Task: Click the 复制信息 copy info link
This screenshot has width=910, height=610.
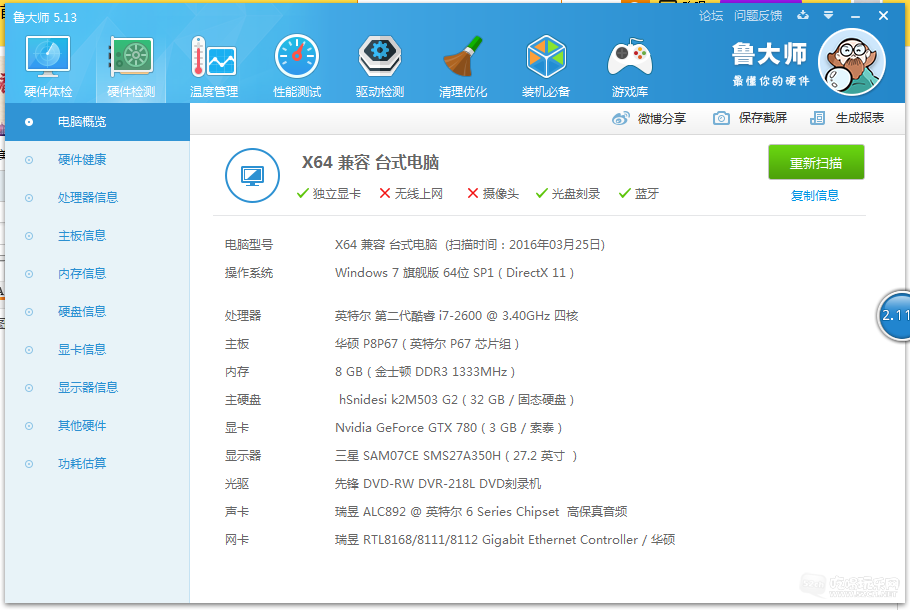Action: point(815,196)
